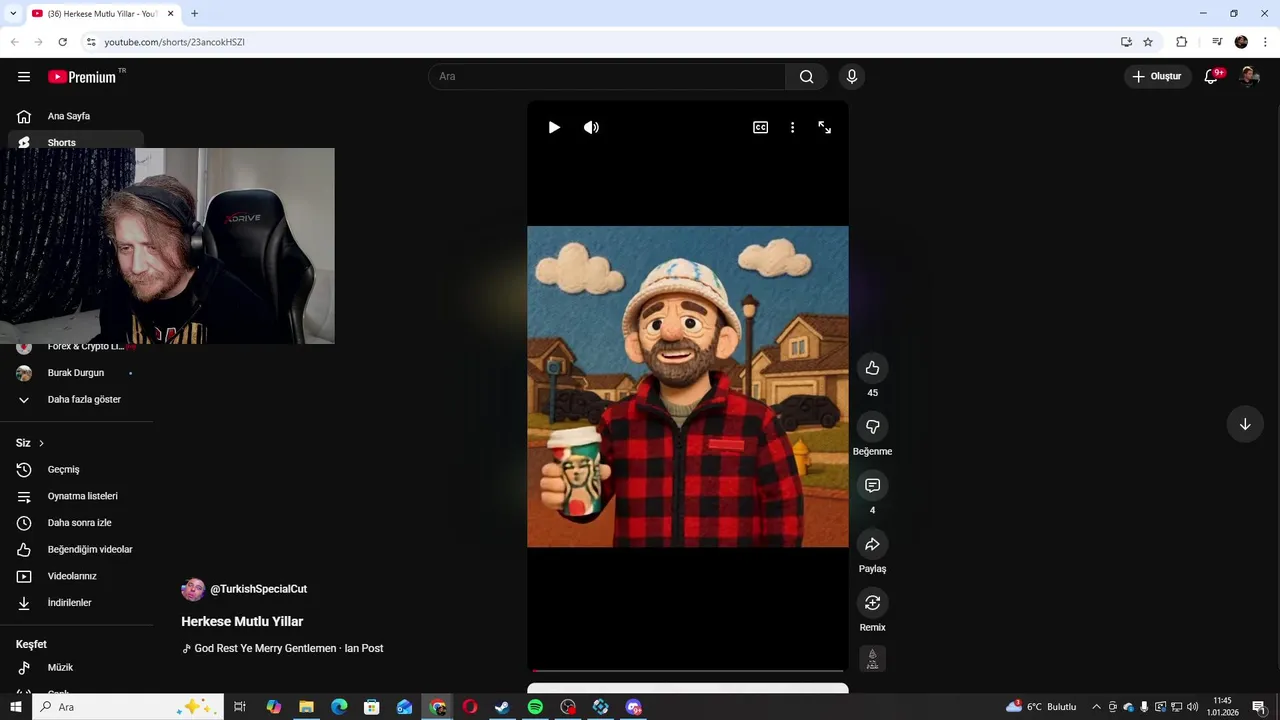
Task: Expand Daha fazla göster in subscriptions
Action: (76, 400)
